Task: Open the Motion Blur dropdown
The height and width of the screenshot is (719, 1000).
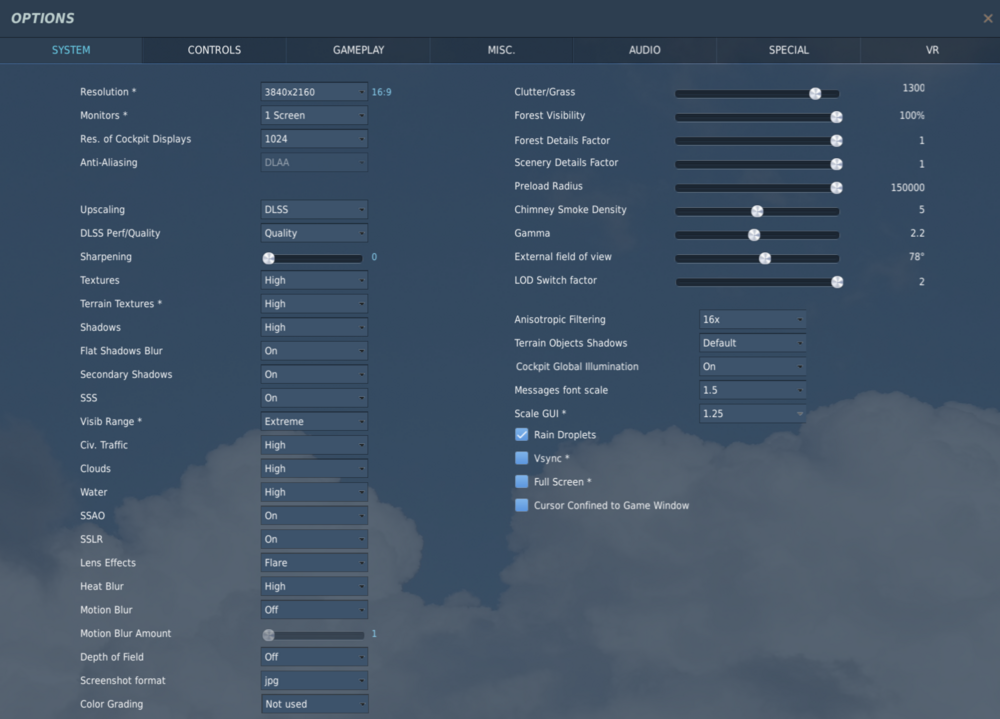Action: coord(314,610)
